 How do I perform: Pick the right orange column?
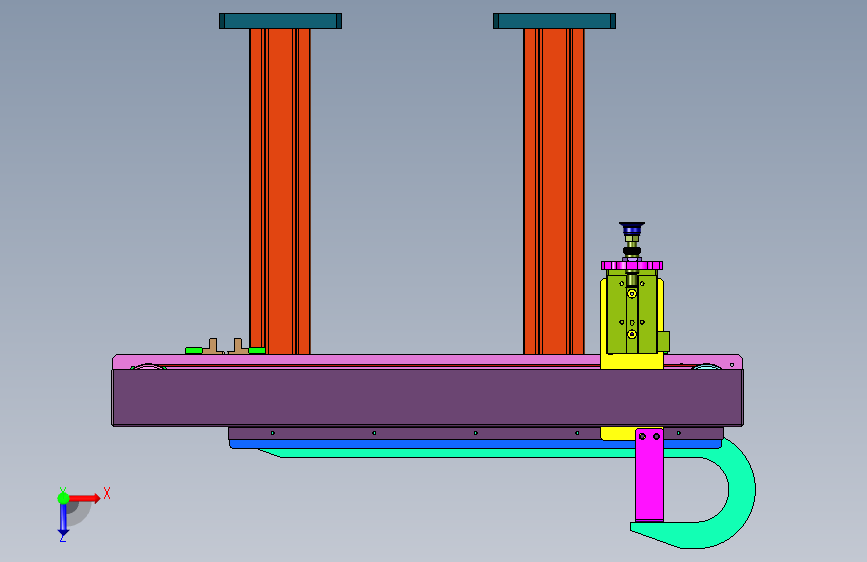[x=554, y=191]
